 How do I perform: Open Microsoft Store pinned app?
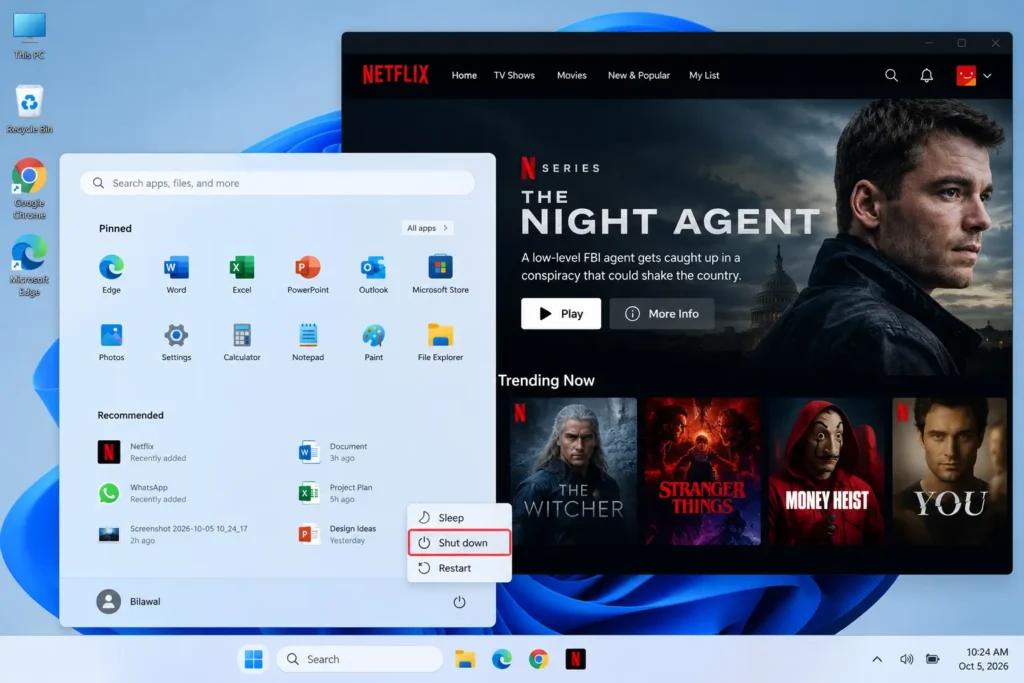pos(440,274)
